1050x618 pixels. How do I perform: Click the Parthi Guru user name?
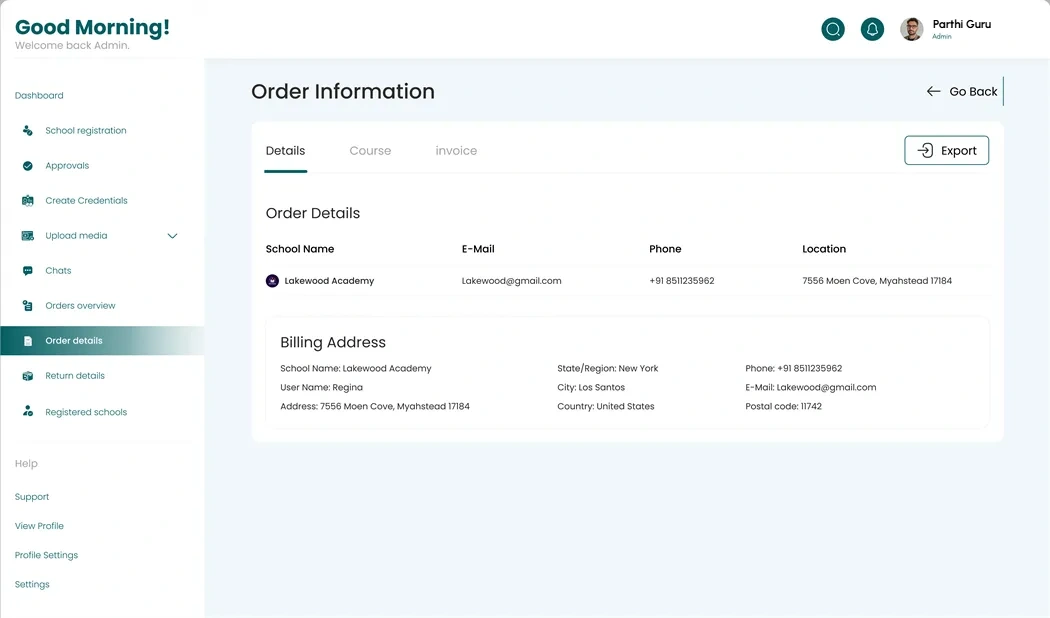pyautogui.click(x=962, y=24)
